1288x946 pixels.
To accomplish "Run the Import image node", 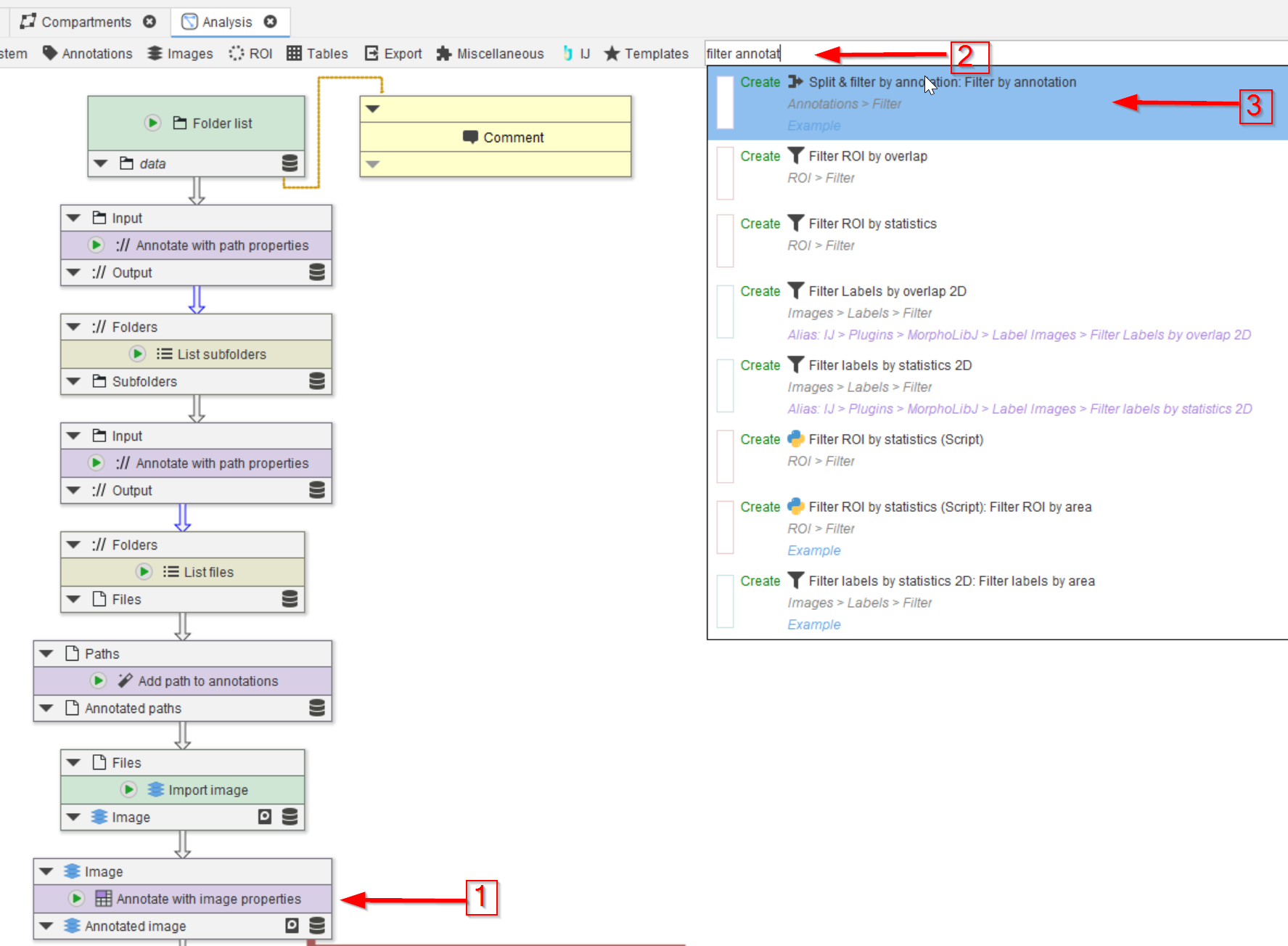I will click(x=128, y=789).
